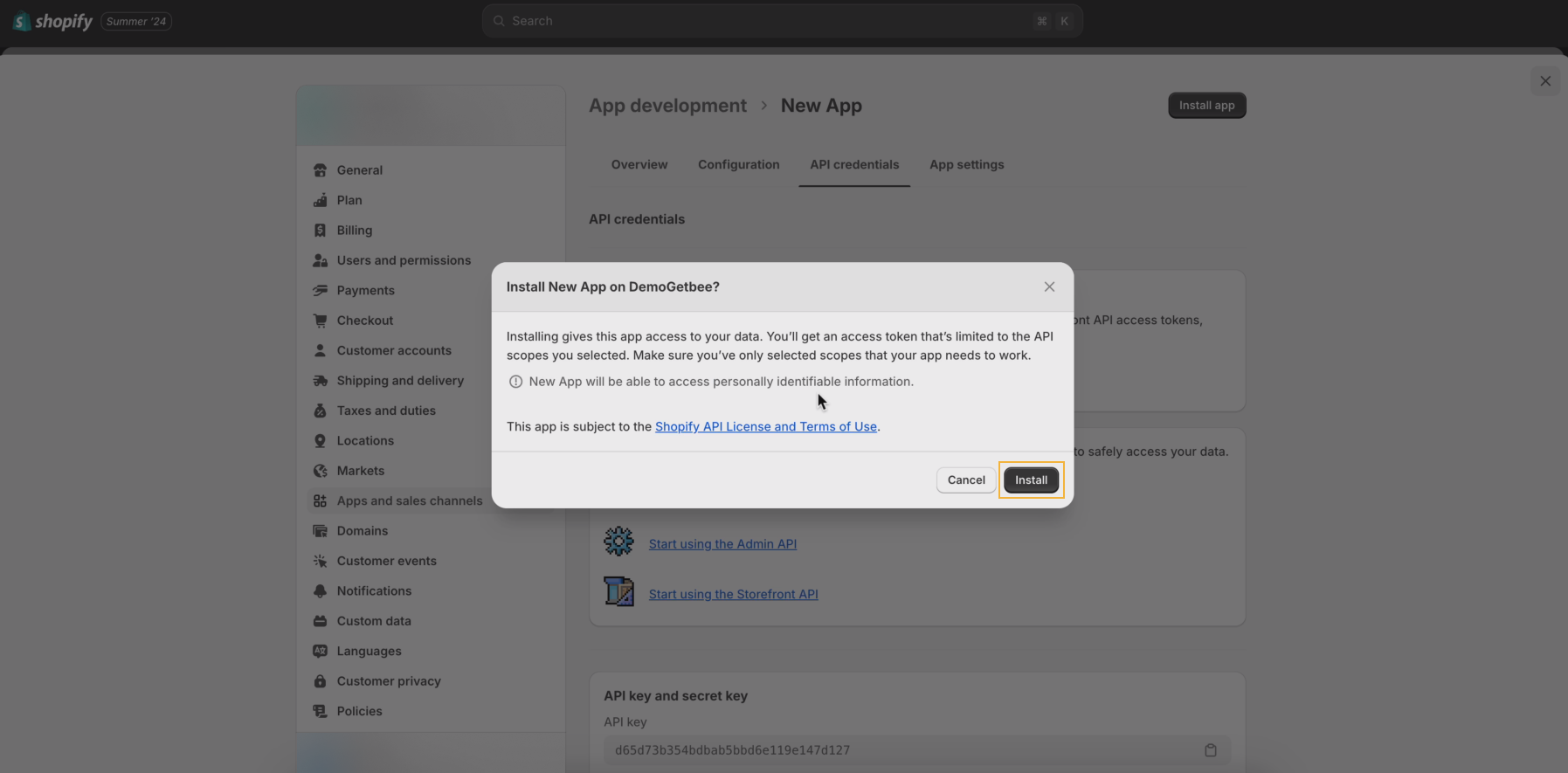Open the Customer accounts icon

pyautogui.click(x=320, y=350)
